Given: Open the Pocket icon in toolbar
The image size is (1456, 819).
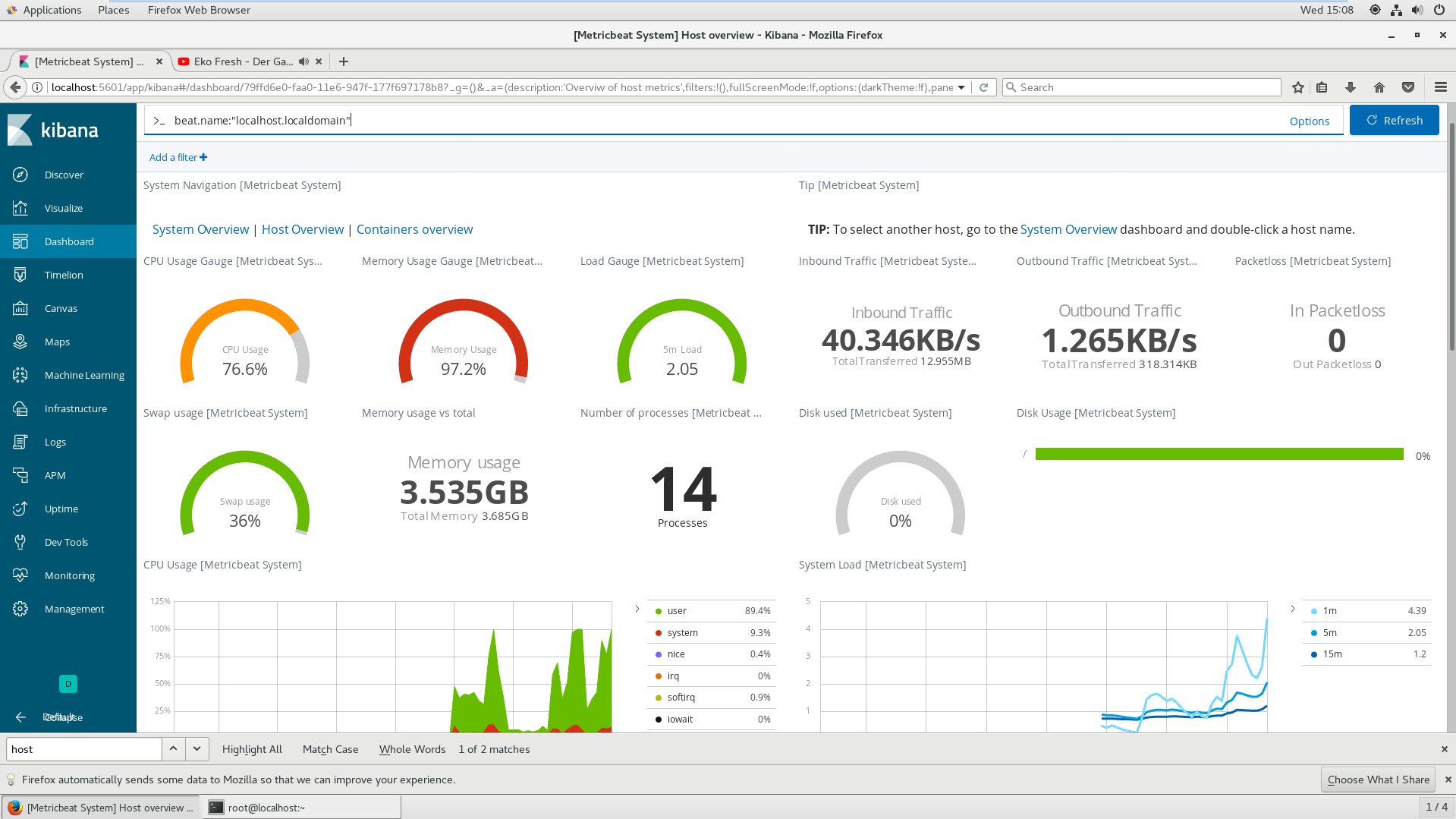Looking at the screenshot, I should coord(1408,87).
